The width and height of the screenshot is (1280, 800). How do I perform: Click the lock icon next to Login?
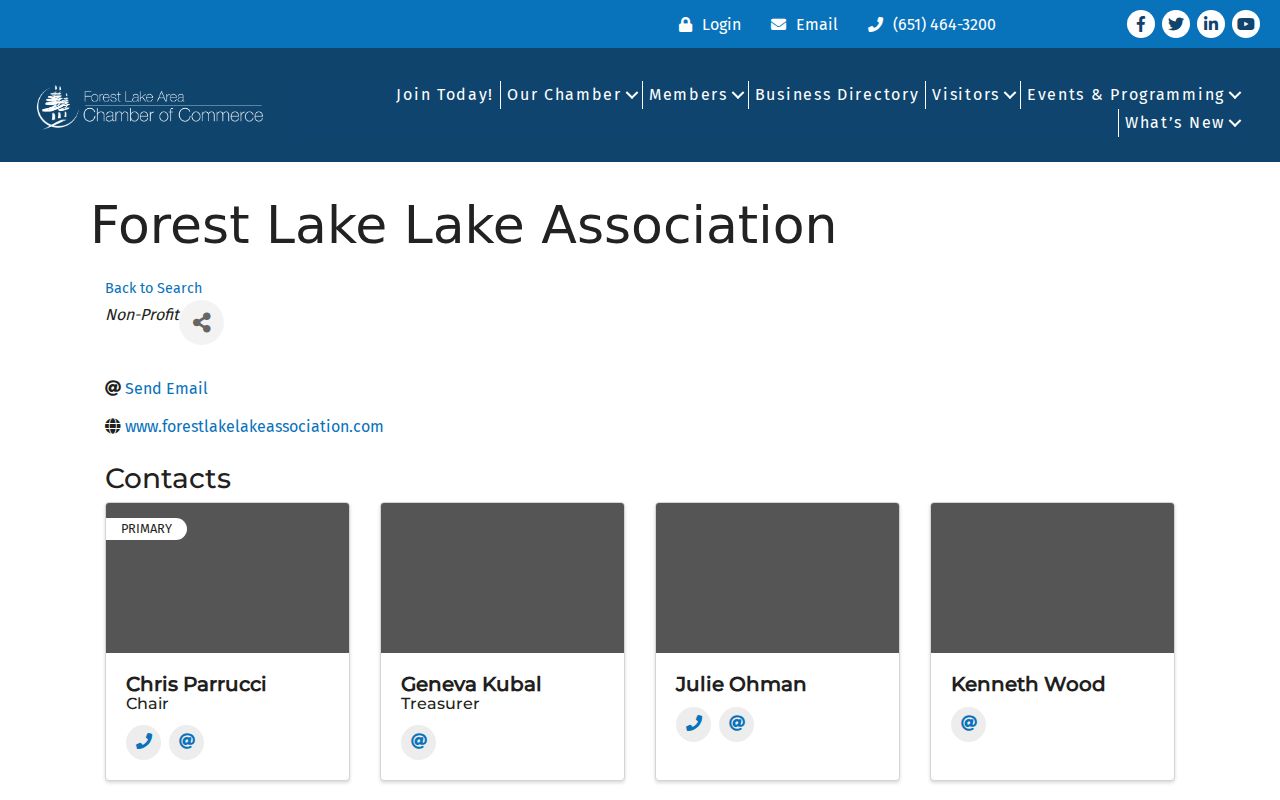686,25
